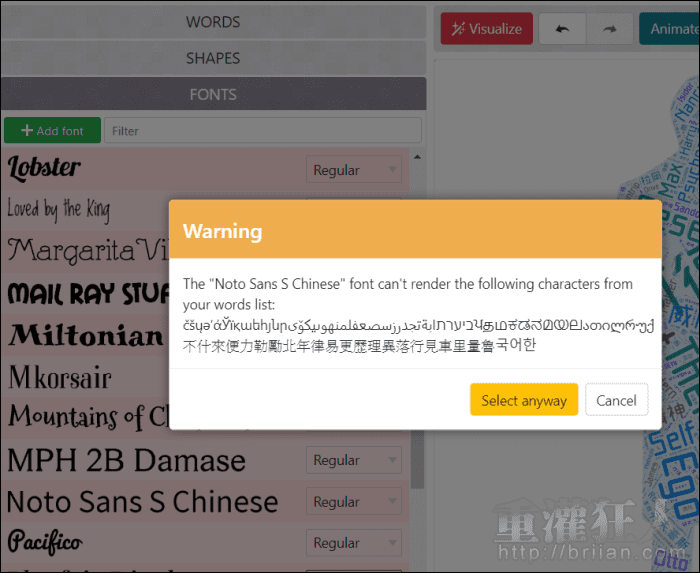The image size is (700, 573).
Task: Open the Noto Sans S Chinese style dropdown
Action: [353, 502]
